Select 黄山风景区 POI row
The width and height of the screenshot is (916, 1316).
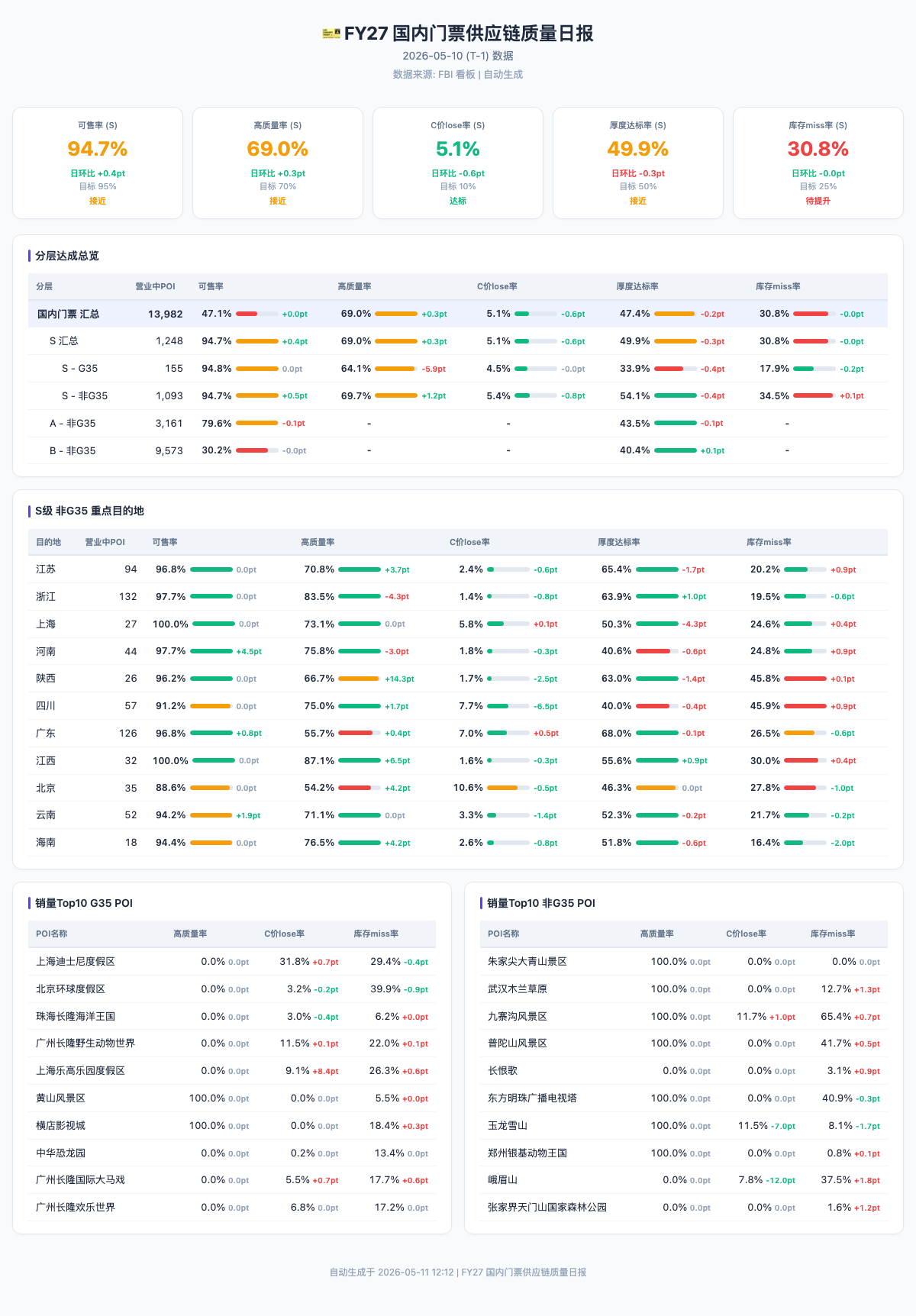pyautogui.click(x=232, y=1098)
